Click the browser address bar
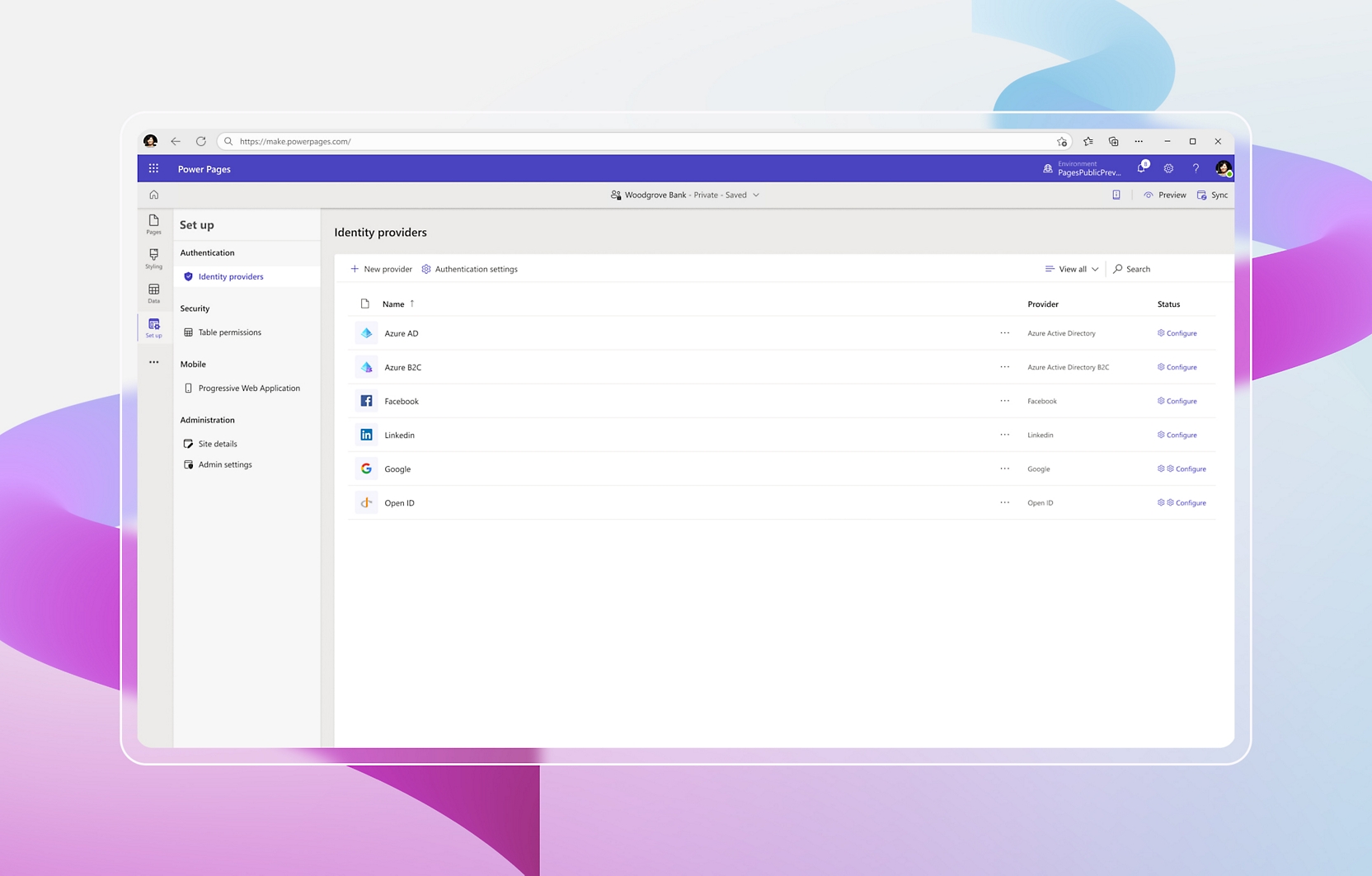Viewport: 1372px width, 876px height. point(643,141)
